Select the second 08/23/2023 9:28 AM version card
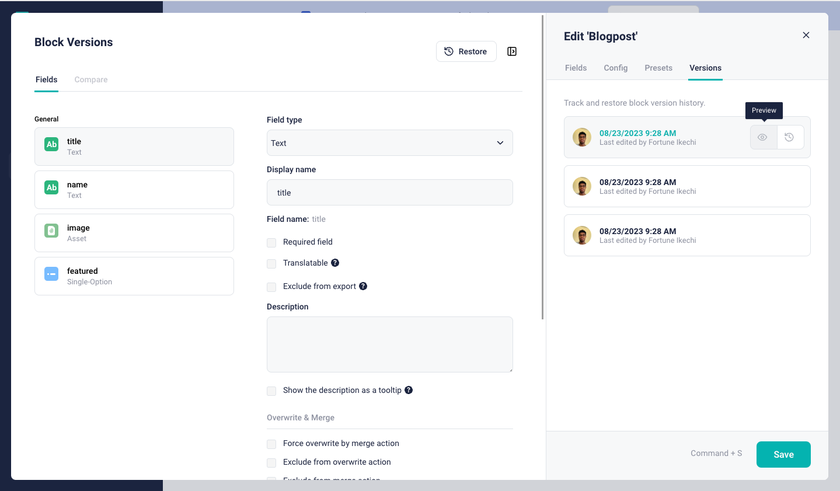Screen dimensions: 840x491 [x=687, y=186]
